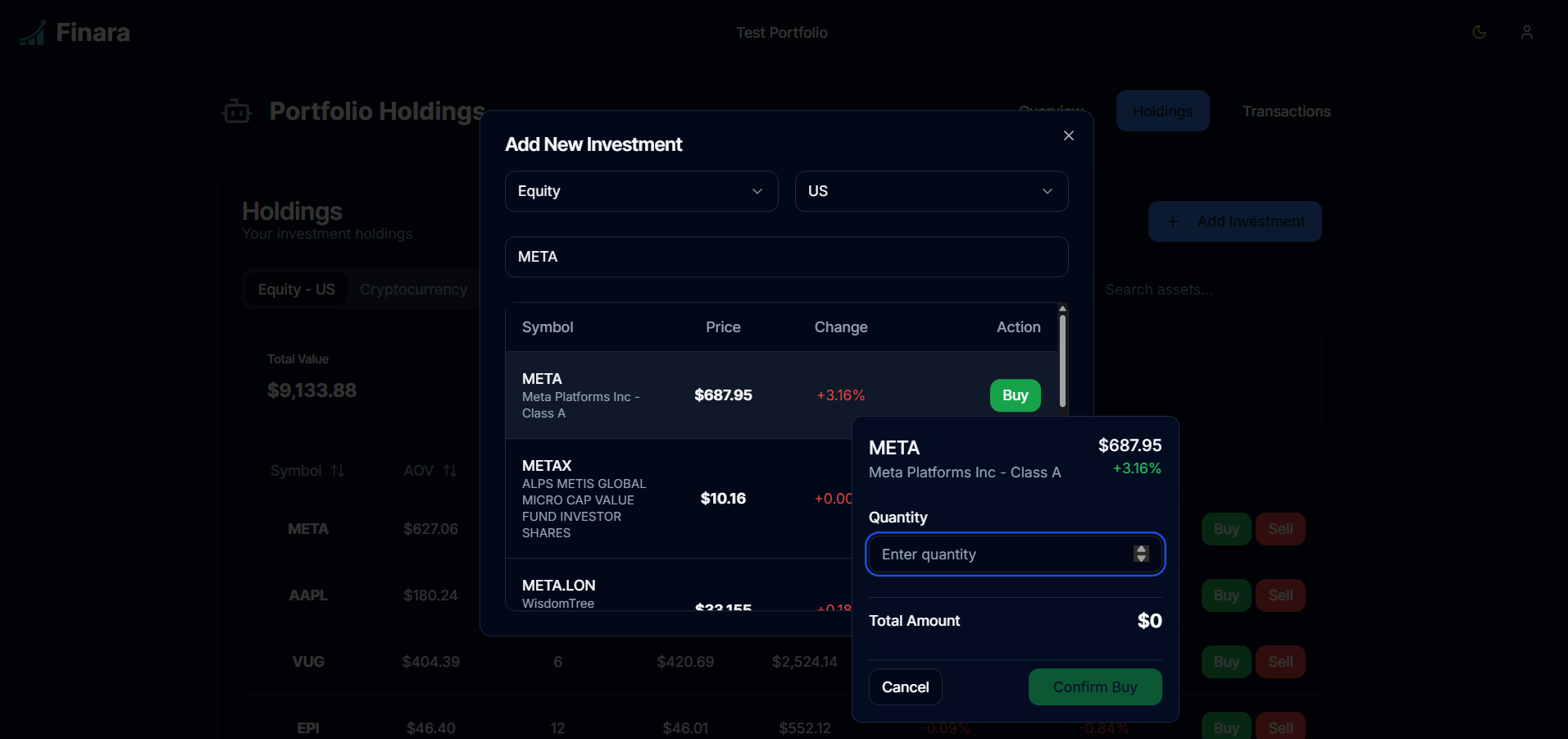Open the Test Portfolio selector
The image size is (1568, 739).
[782, 33]
